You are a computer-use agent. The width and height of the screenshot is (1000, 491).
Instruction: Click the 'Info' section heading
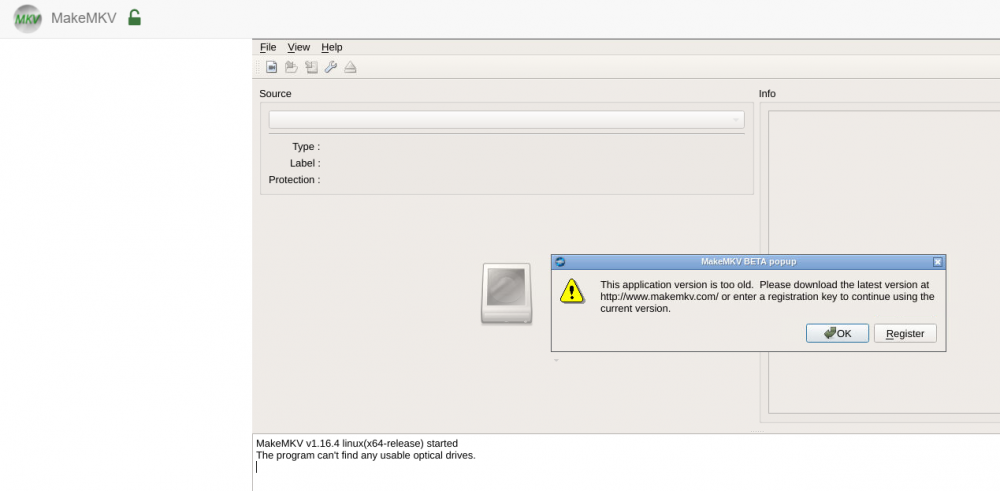(x=767, y=94)
